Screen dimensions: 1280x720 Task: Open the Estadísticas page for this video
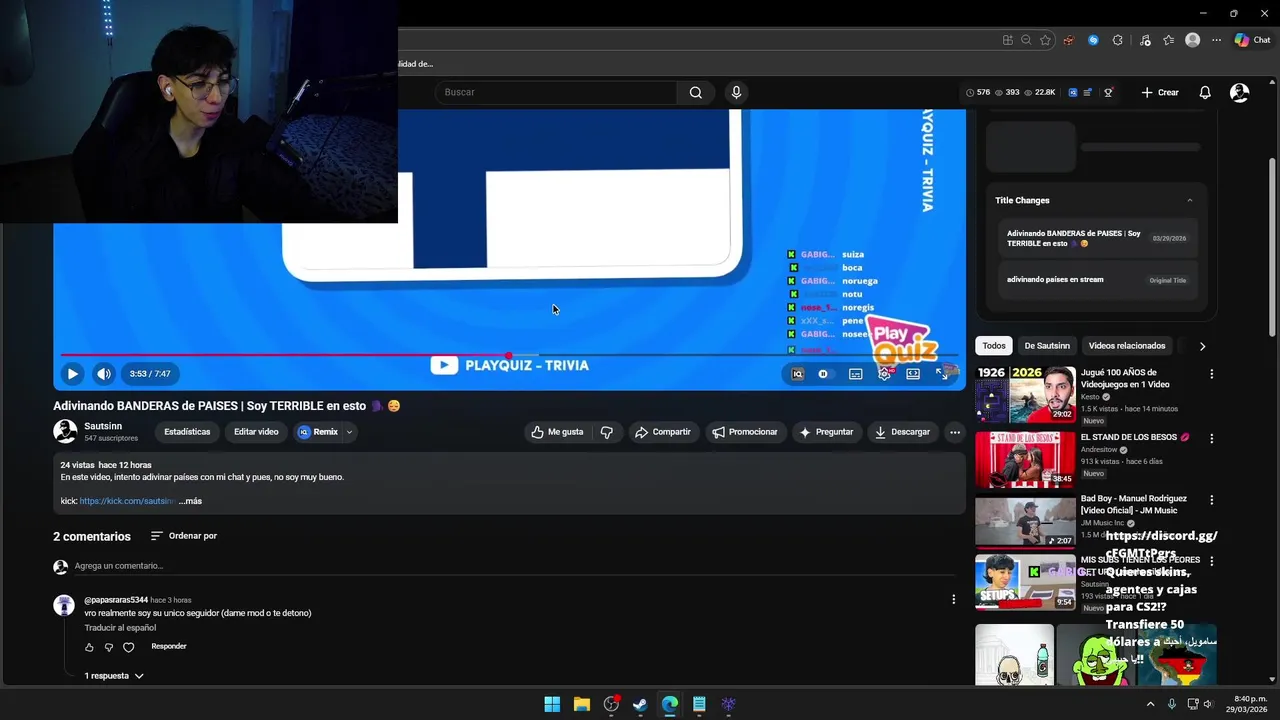click(187, 432)
